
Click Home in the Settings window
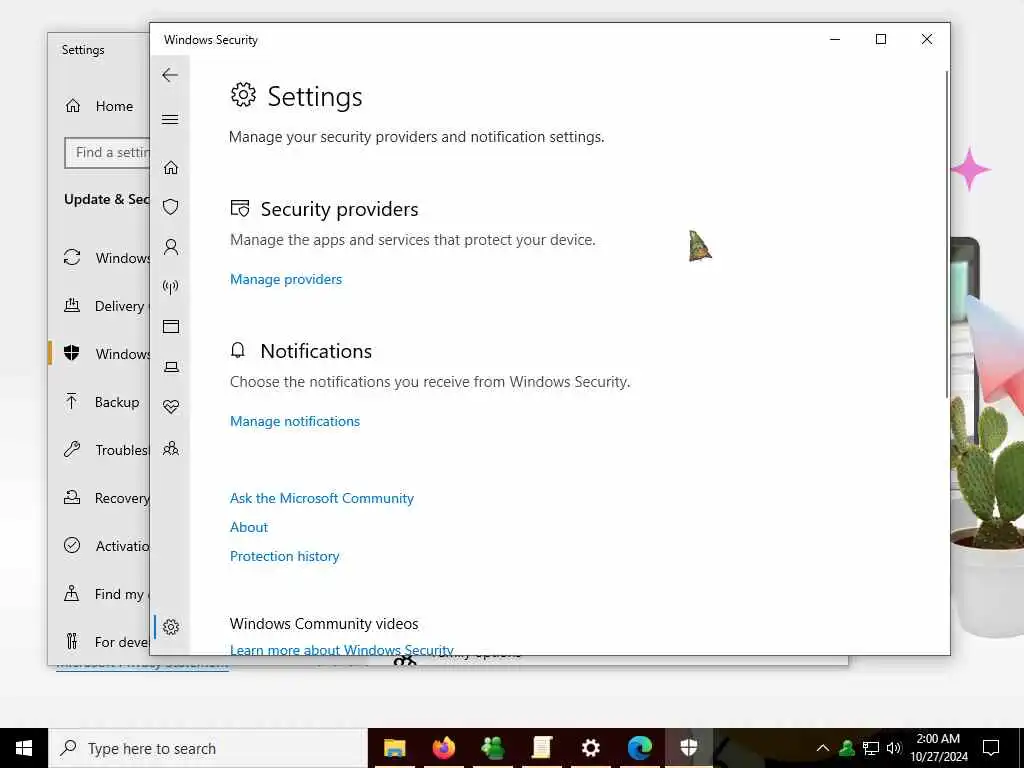coord(99,106)
